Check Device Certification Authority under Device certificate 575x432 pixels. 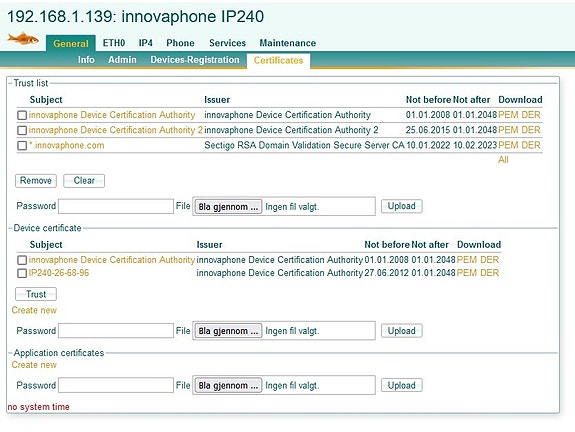[22, 260]
